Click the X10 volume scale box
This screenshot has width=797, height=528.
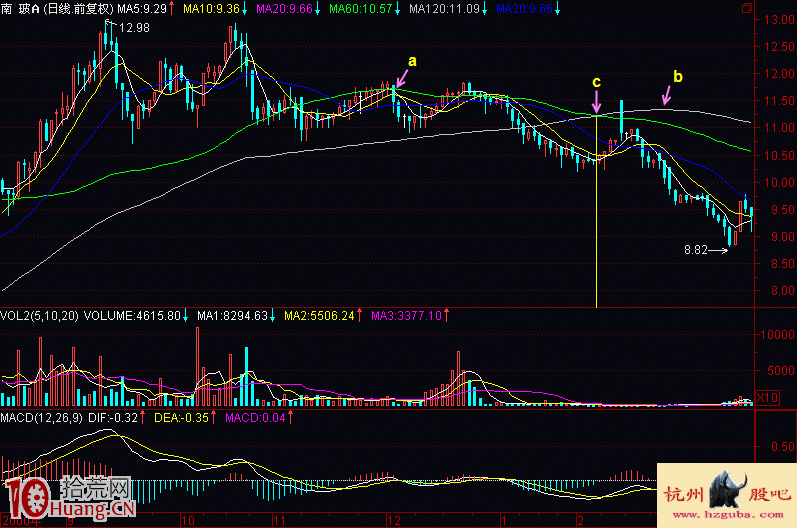[x=769, y=398]
